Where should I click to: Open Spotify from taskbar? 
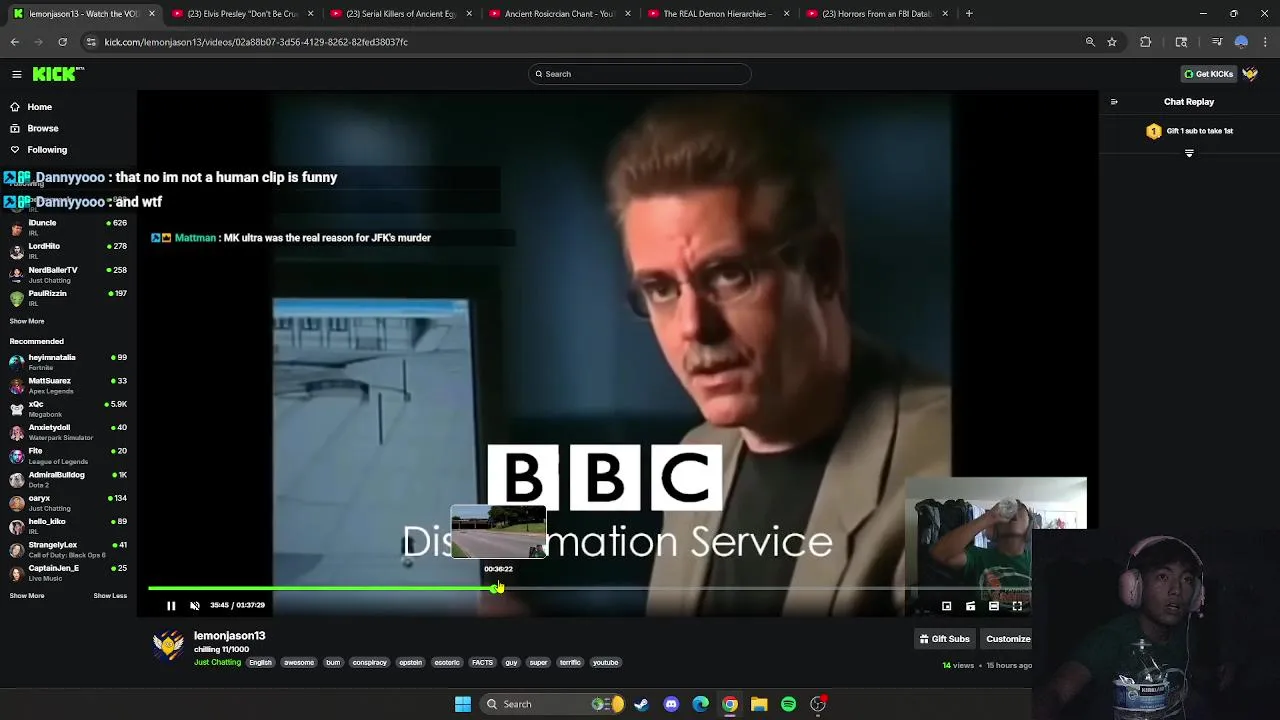click(x=789, y=704)
